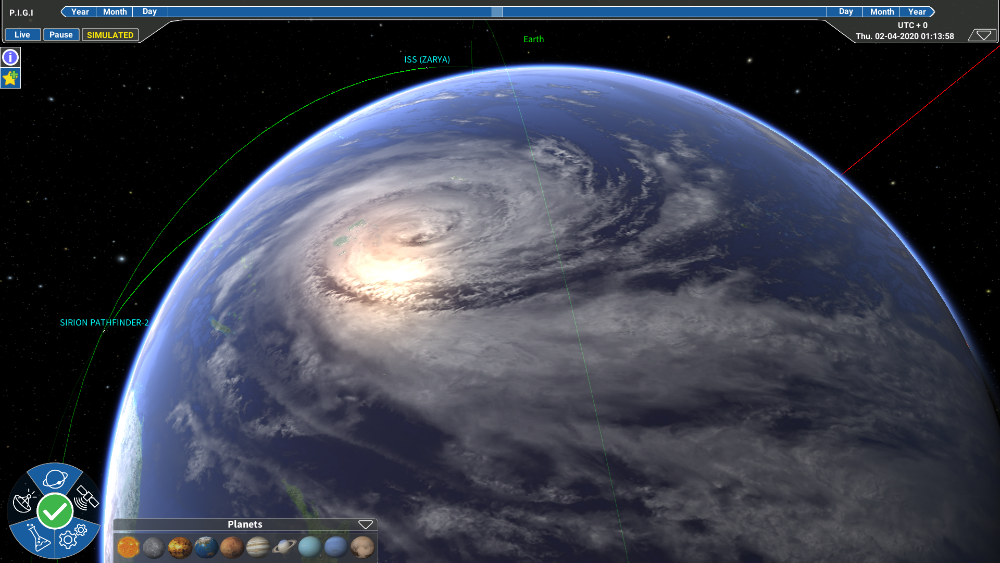
Task: Click the ISS (ZARYA) label
Action: (x=427, y=60)
